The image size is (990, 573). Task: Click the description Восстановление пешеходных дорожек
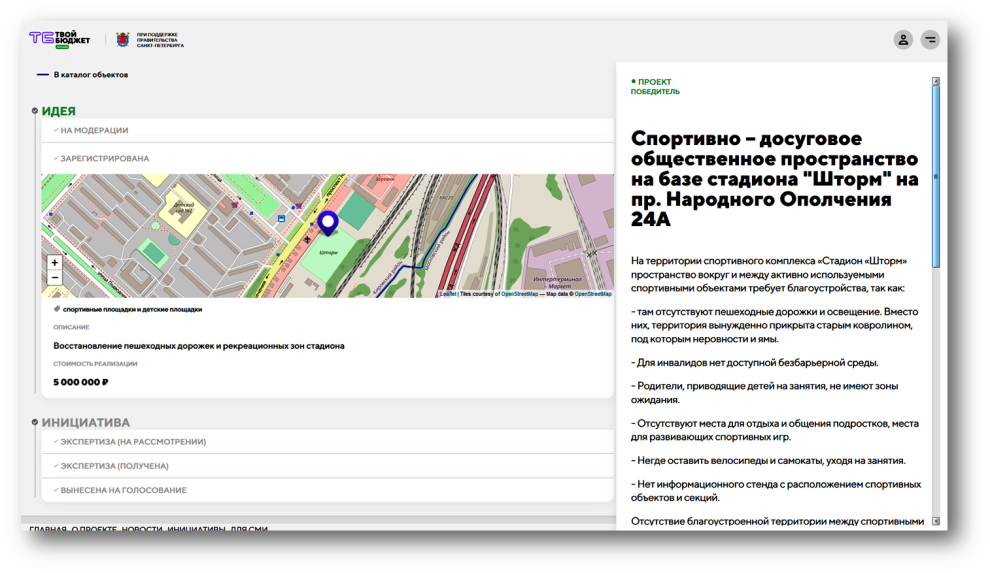coord(199,346)
